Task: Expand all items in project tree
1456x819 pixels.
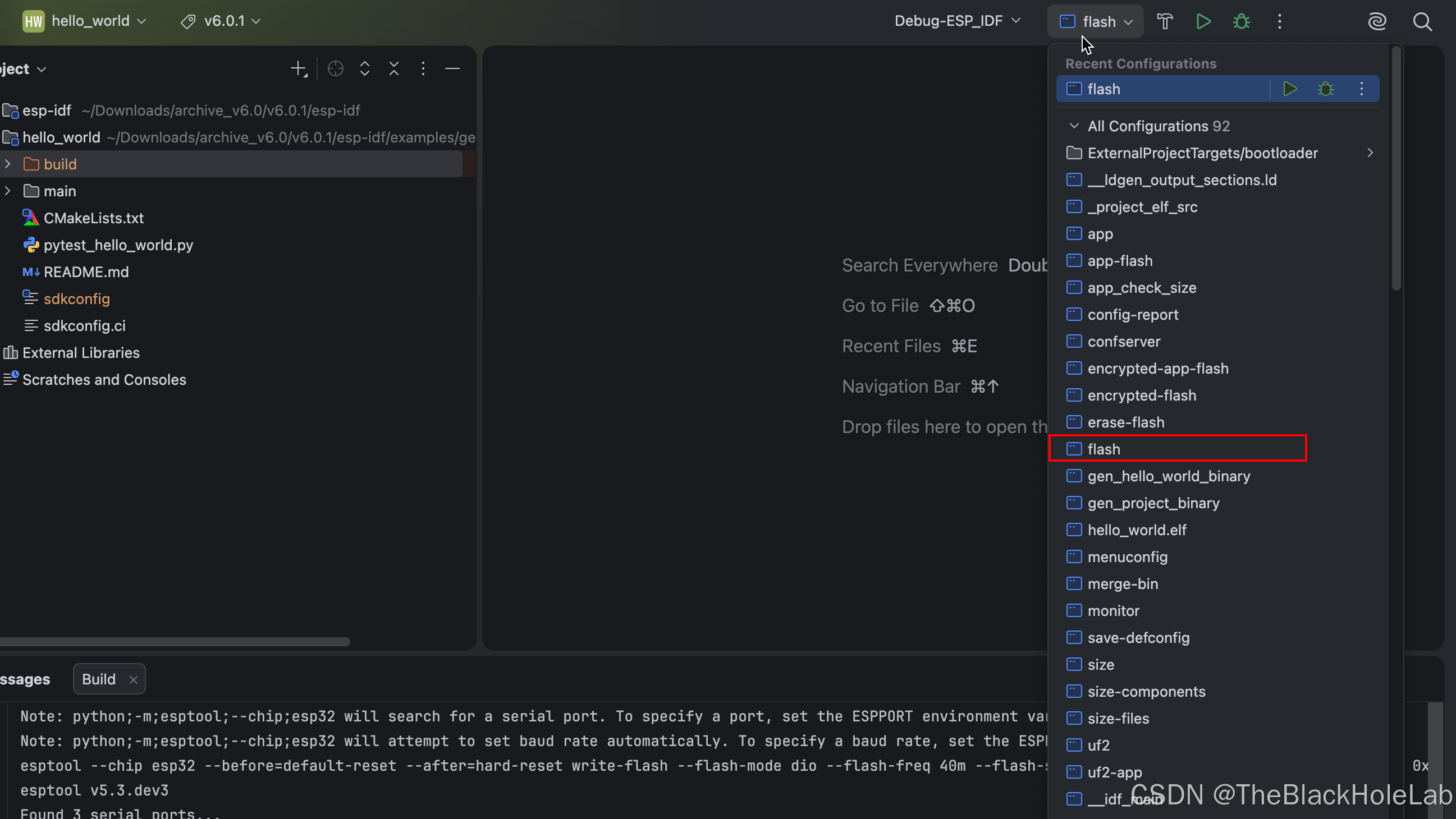Action: pos(365,69)
